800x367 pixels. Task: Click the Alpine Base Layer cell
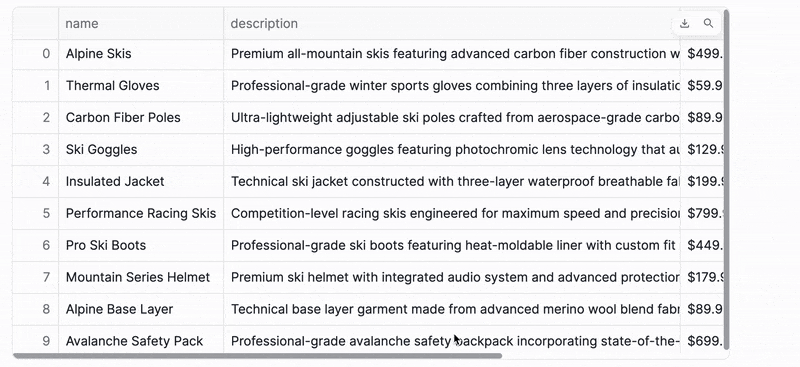coord(141,309)
